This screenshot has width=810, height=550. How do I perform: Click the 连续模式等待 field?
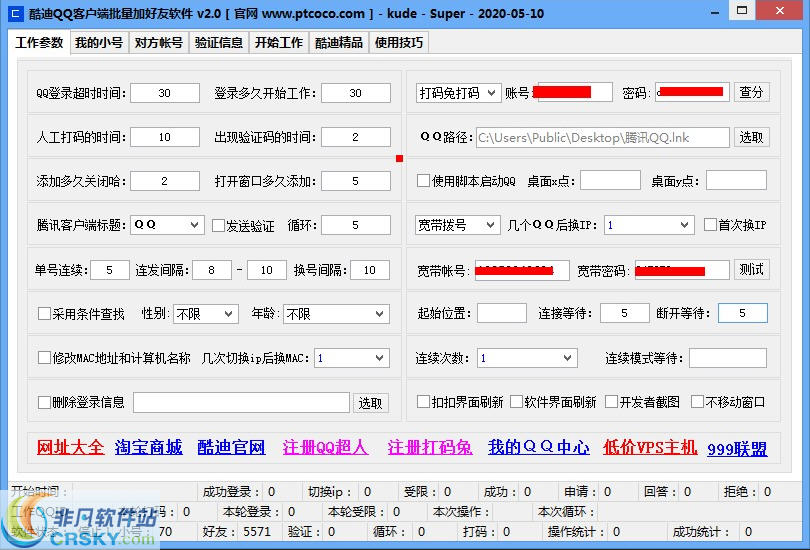point(728,358)
